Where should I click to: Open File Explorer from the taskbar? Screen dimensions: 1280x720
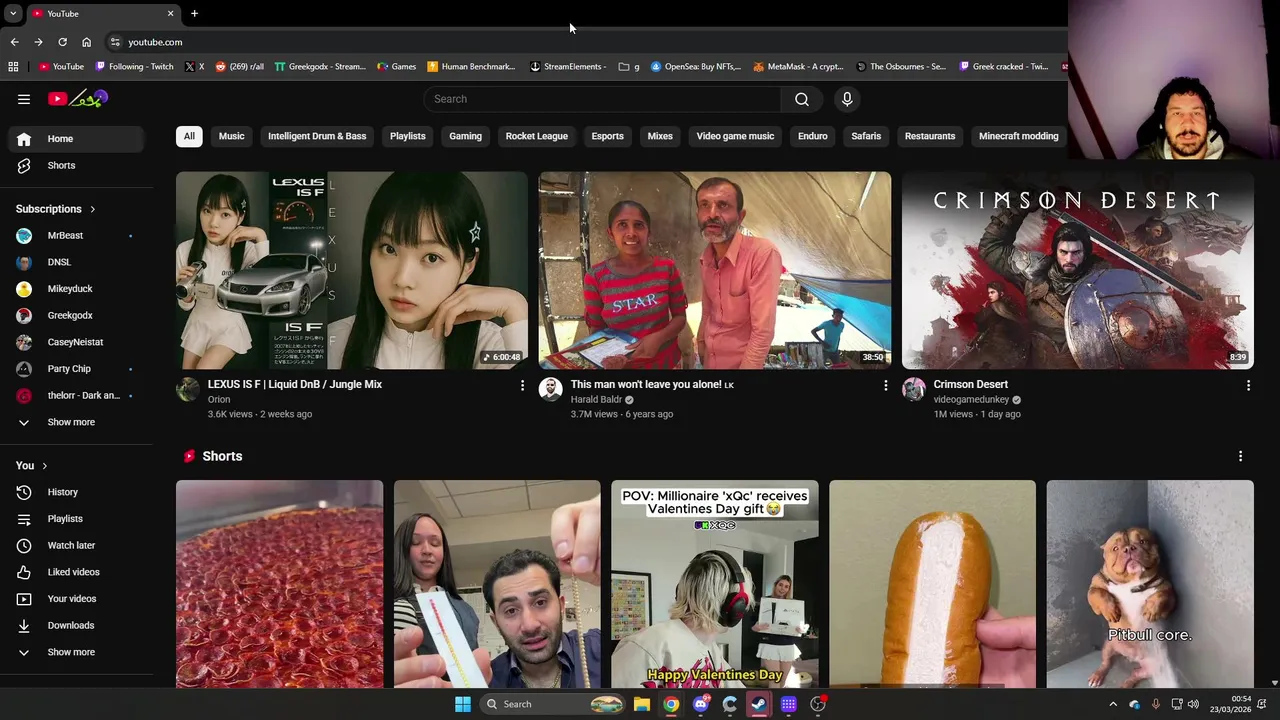click(642, 704)
